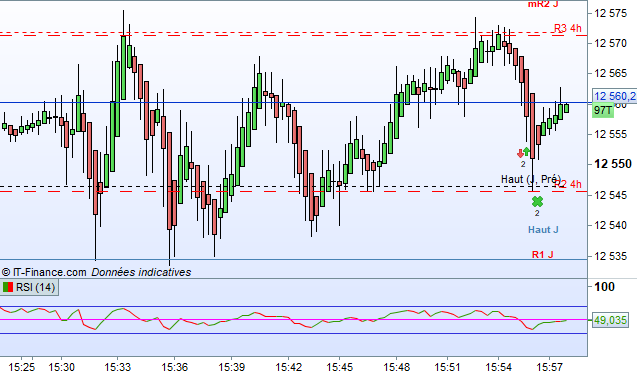The image size is (637, 374).
Task: Click the 15:33 time axis label
Action: coord(118,367)
